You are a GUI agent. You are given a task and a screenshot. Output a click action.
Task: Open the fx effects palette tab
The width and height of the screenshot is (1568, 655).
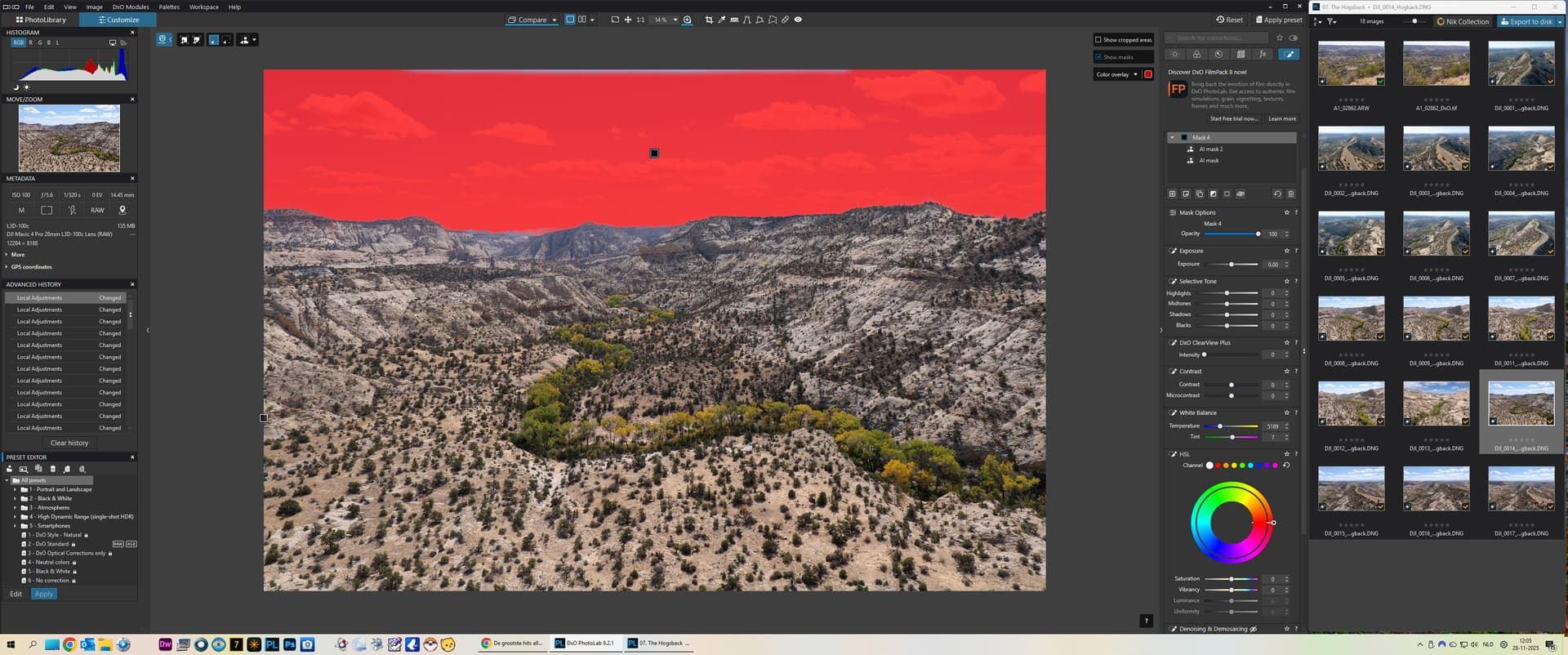pyautogui.click(x=1263, y=55)
